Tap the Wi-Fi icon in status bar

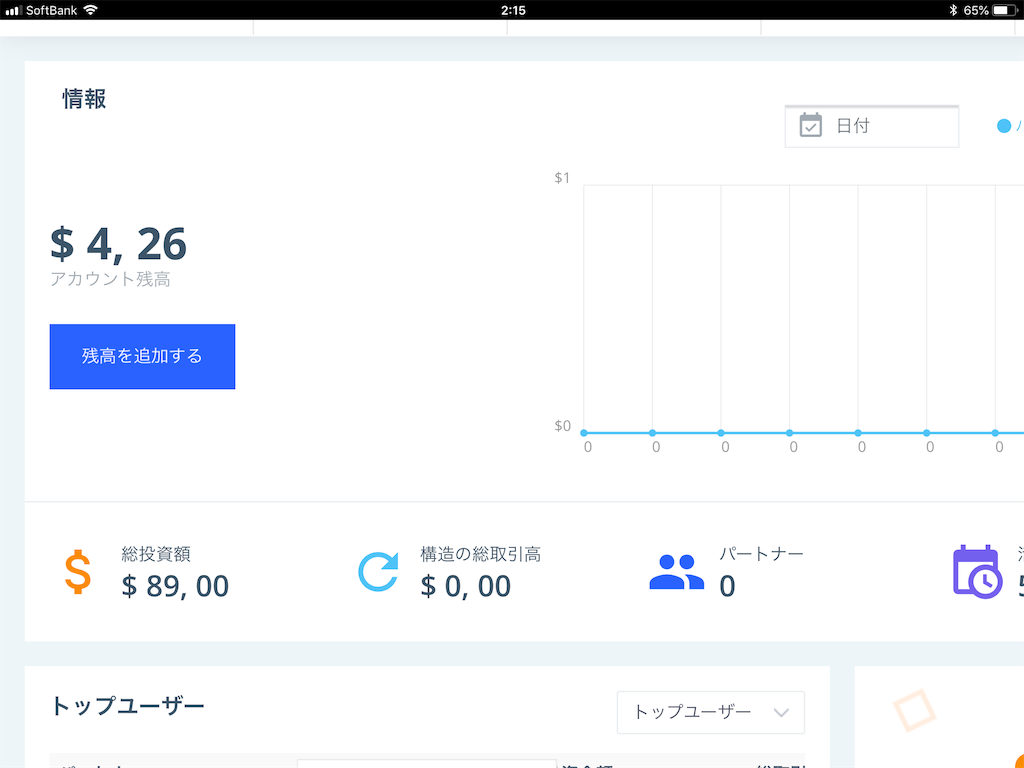[x=91, y=10]
